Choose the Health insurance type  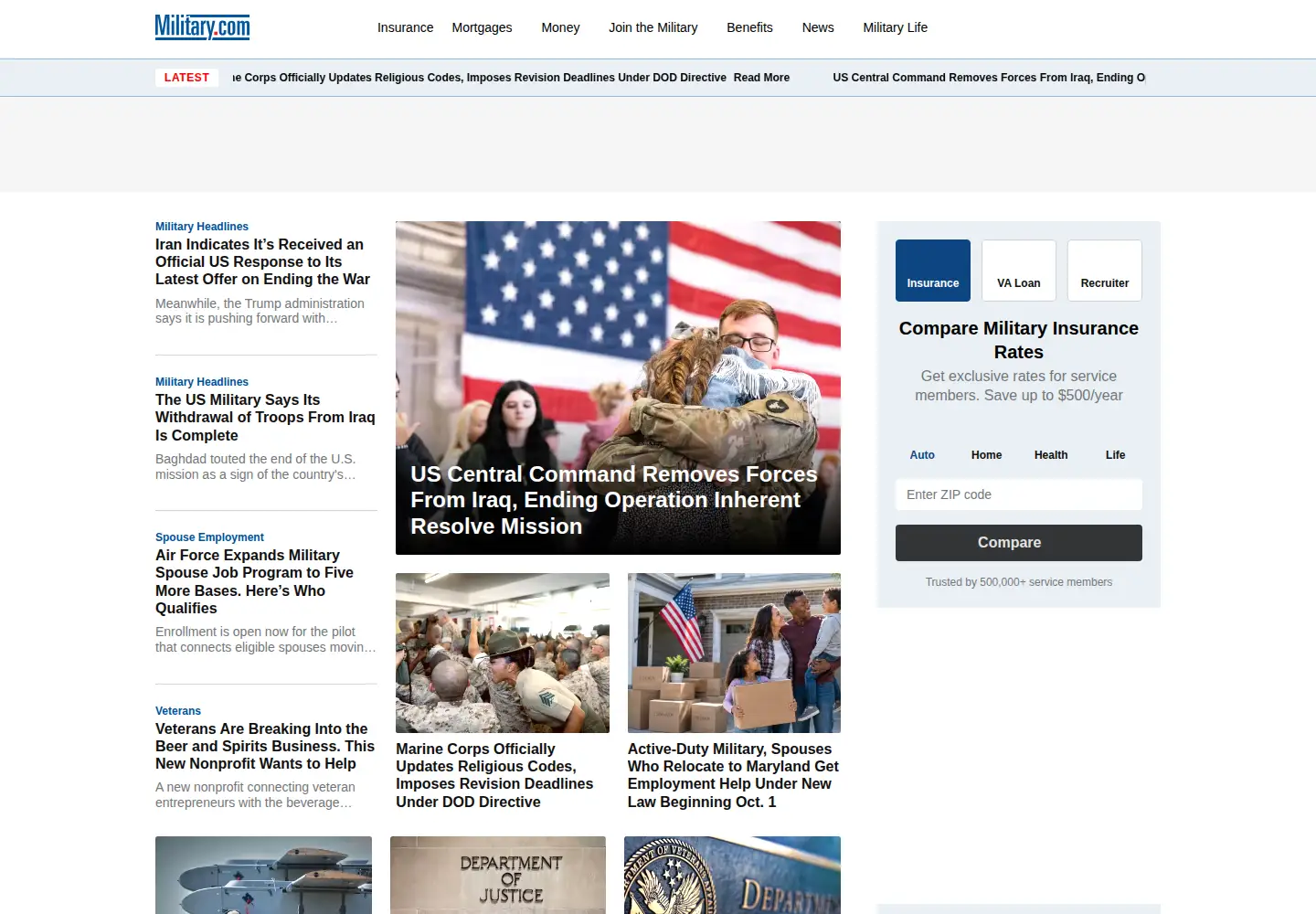[x=1051, y=455]
